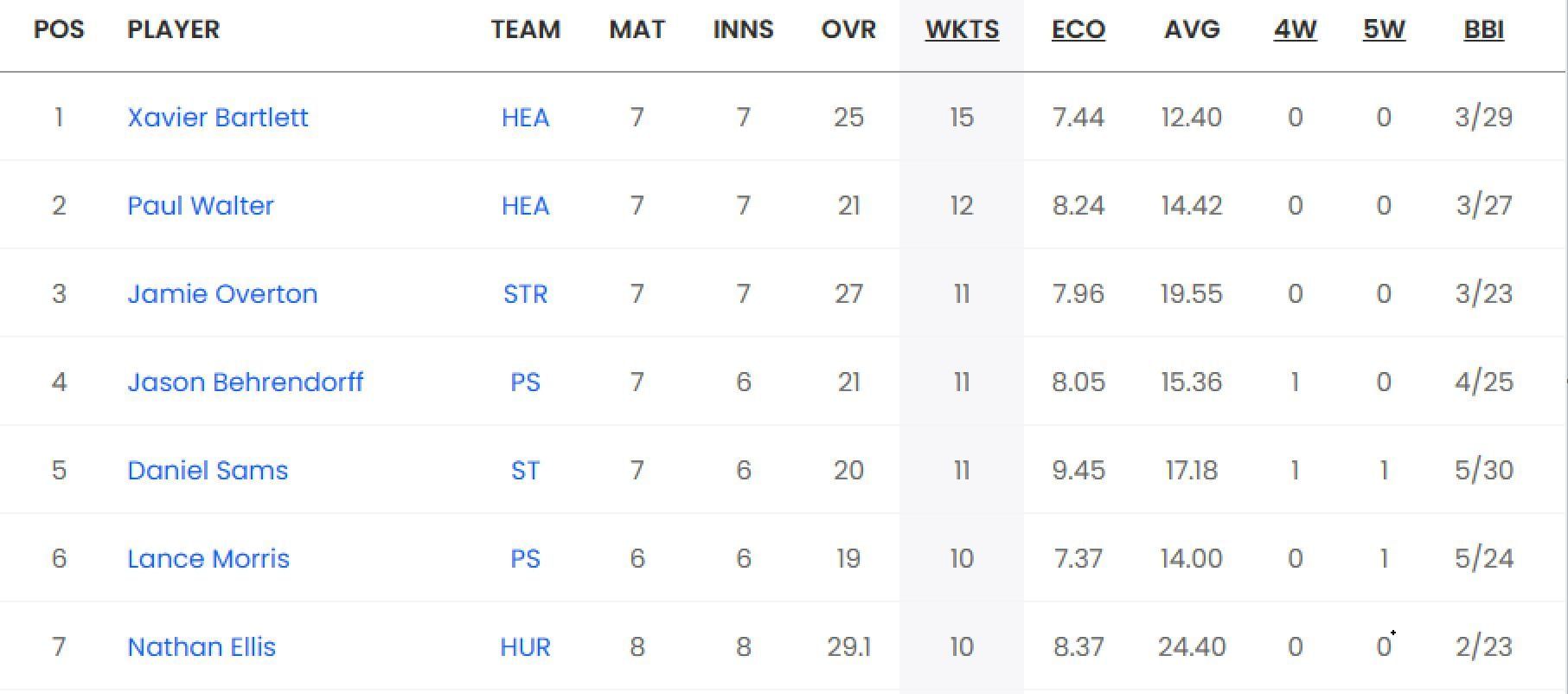Open the ST team link

tap(525, 470)
